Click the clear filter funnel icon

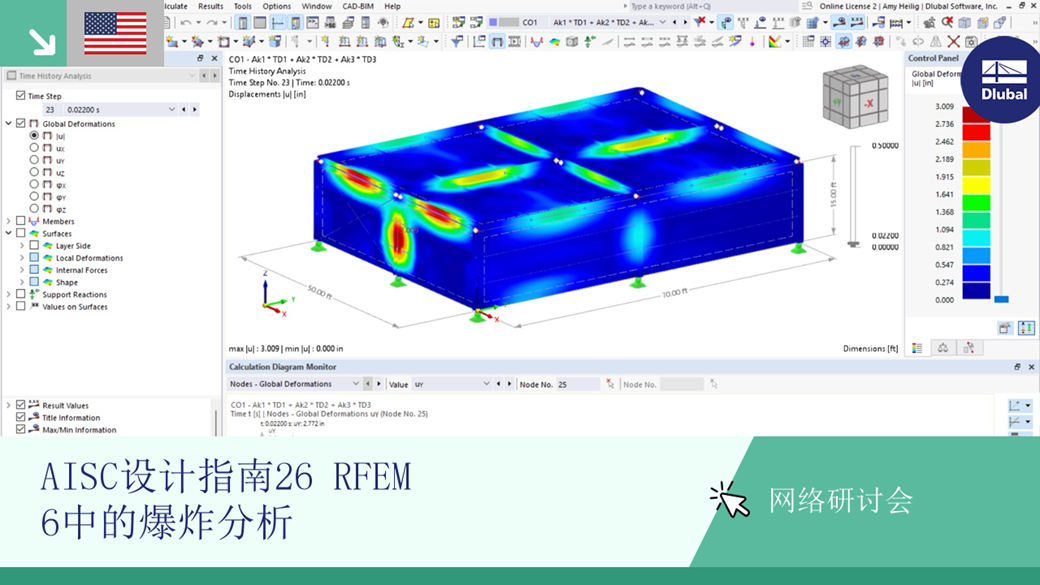click(699, 23)
